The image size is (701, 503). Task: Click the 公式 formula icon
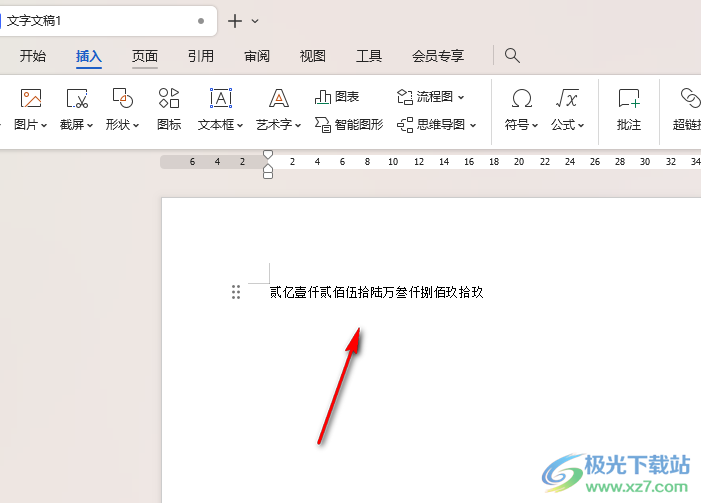click(x=567, y=98)
